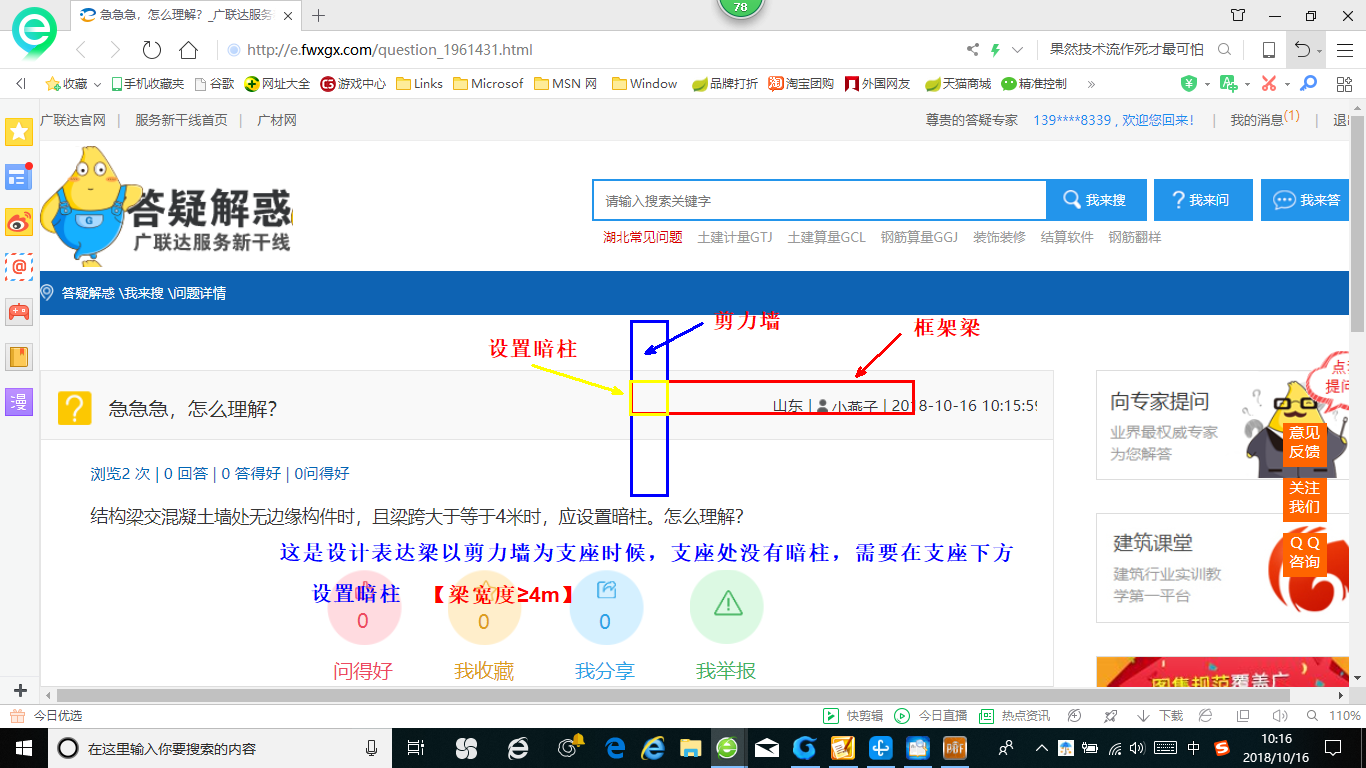Click the 我来搜 search button
Viewport: 1366px width, 768px height.
point(1095,200)
